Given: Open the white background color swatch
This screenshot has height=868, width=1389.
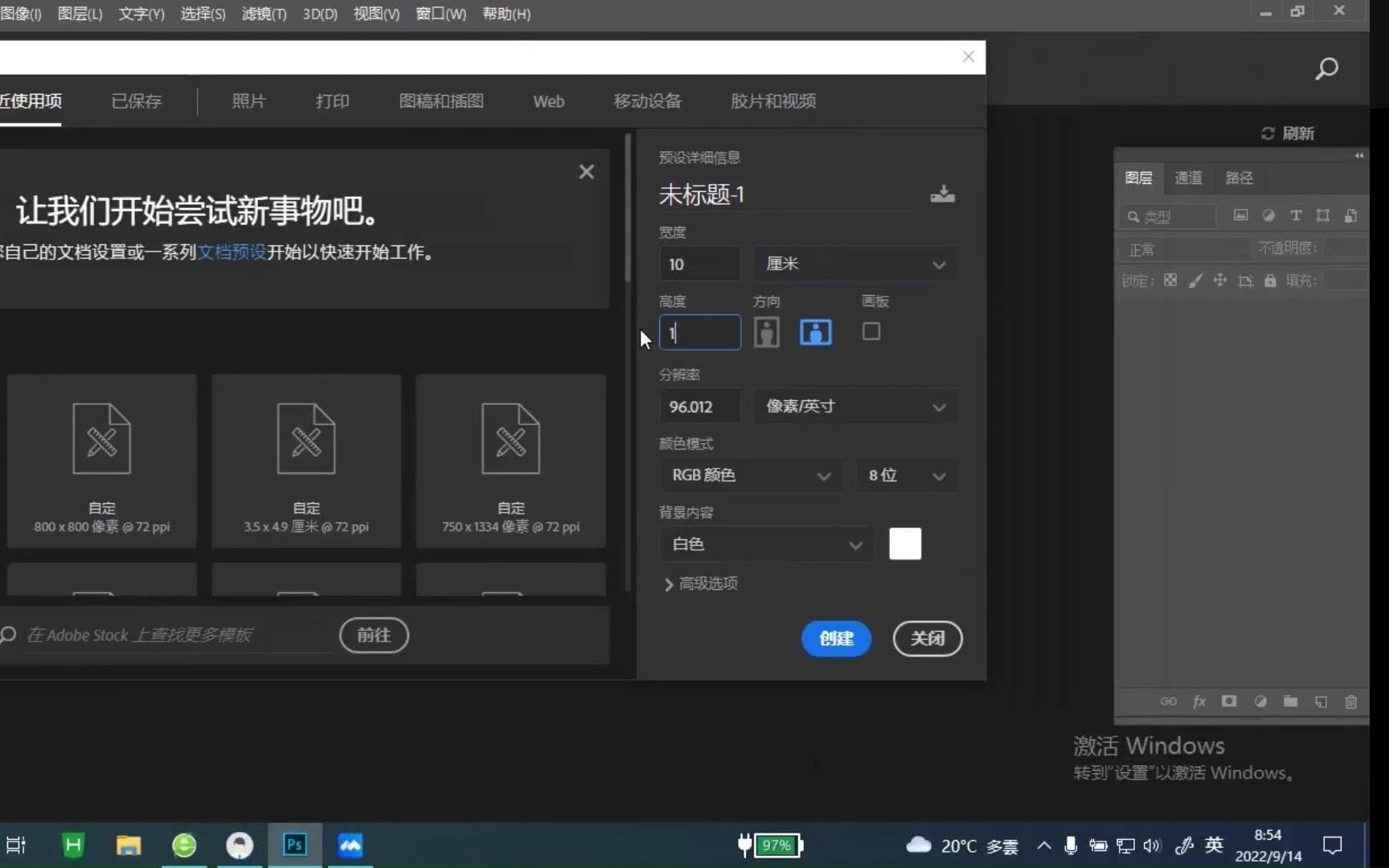Looking at the screenshot, I should pyautogui.click(x=905, y=544).
